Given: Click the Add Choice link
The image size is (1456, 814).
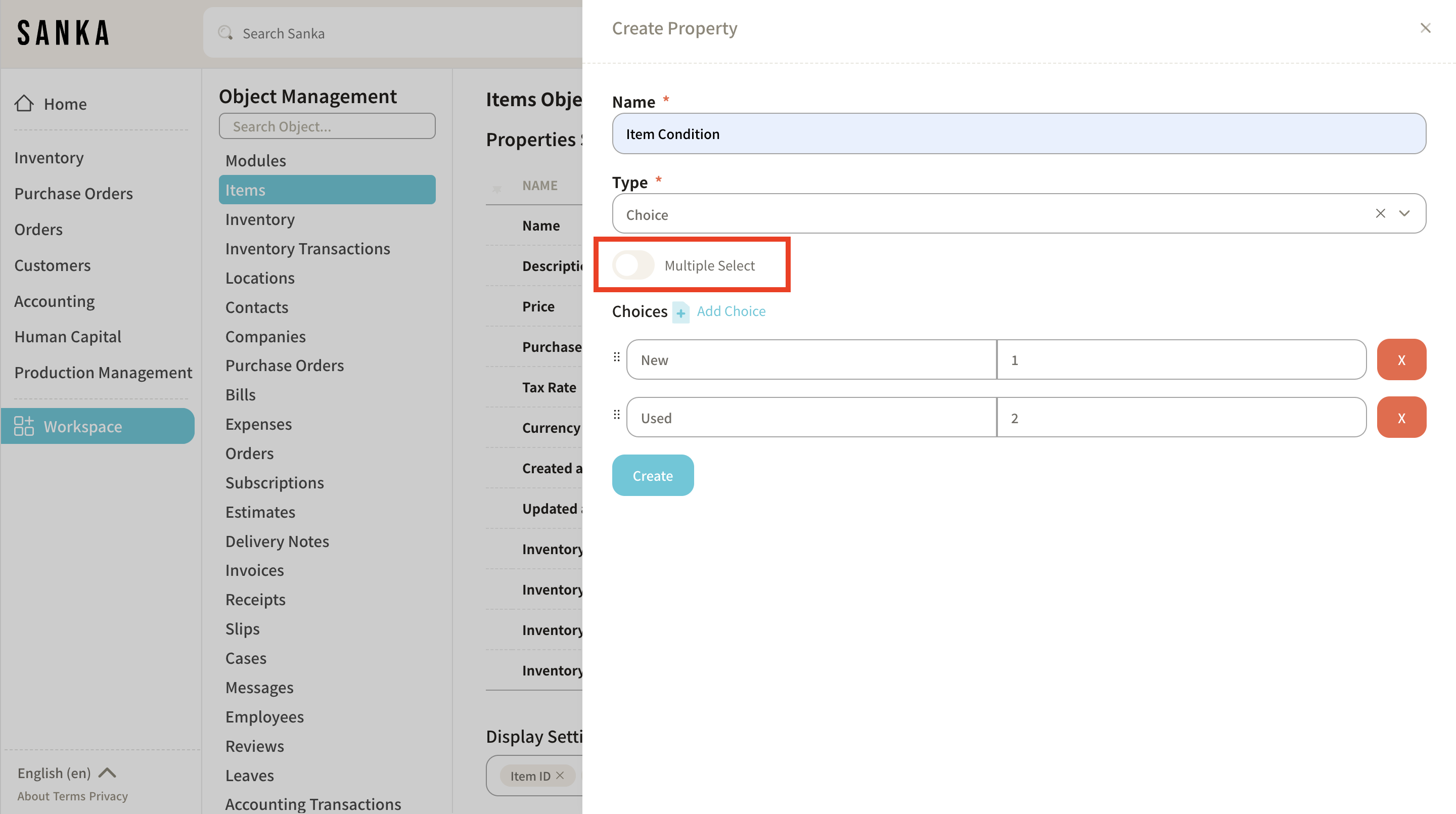Looking at the screenshot, I should (731, 311).
